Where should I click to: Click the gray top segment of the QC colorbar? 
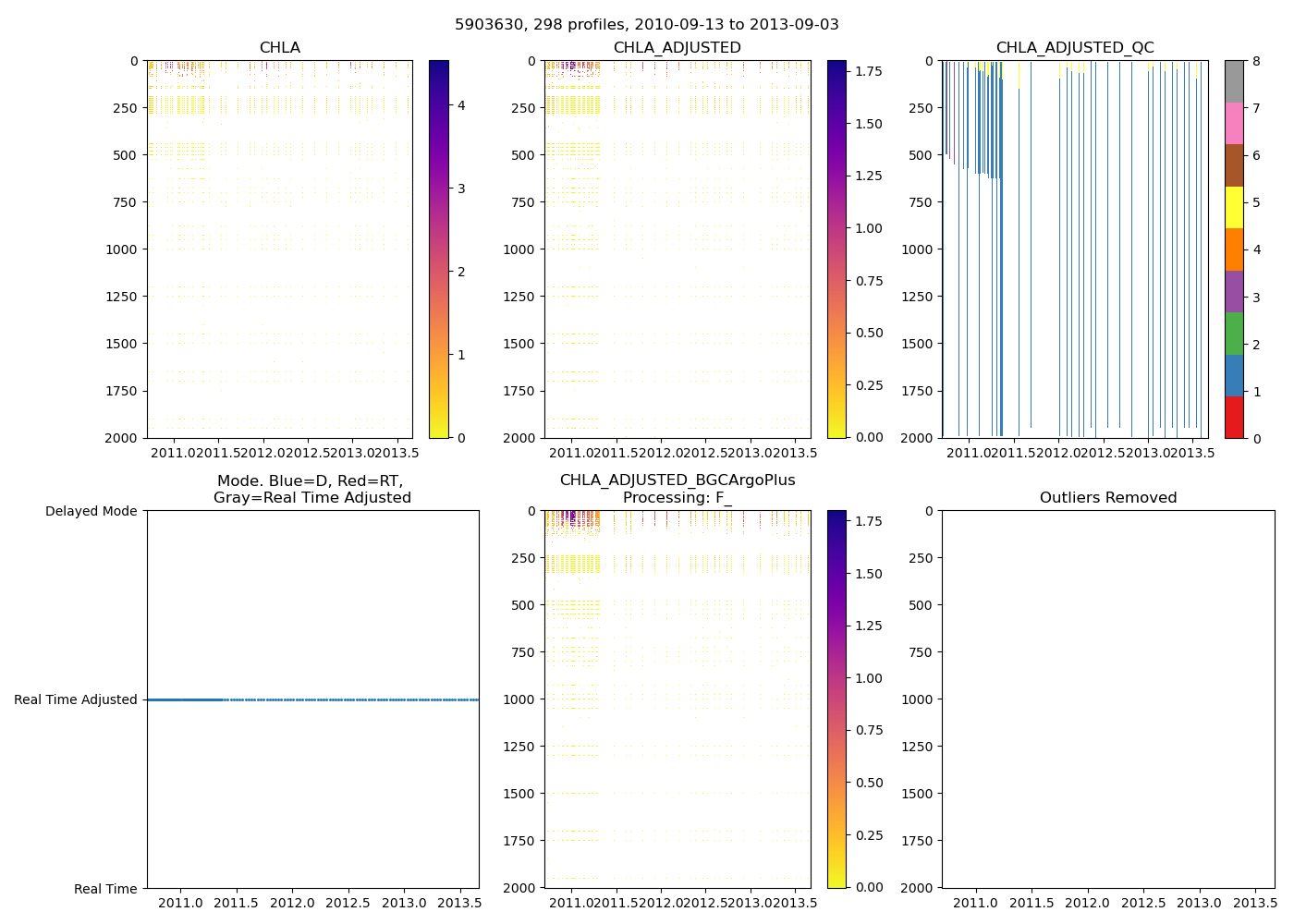tap(1234, 81)
